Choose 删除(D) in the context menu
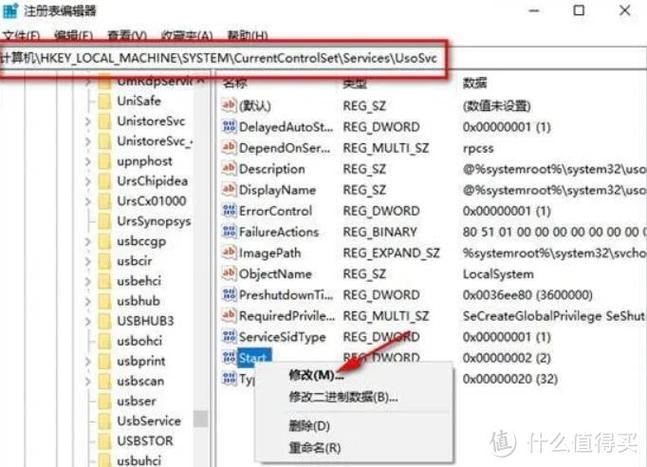 pos(309,426)
